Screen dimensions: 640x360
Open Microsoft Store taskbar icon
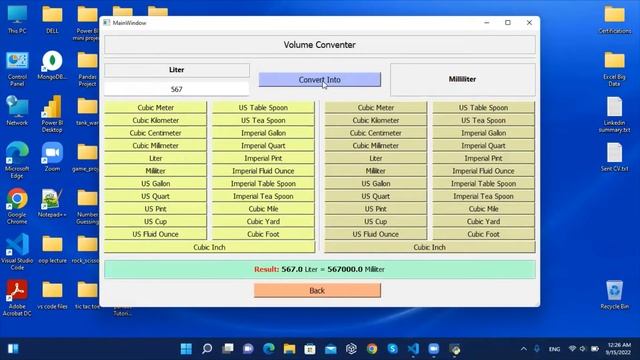(x=310, y=349)
